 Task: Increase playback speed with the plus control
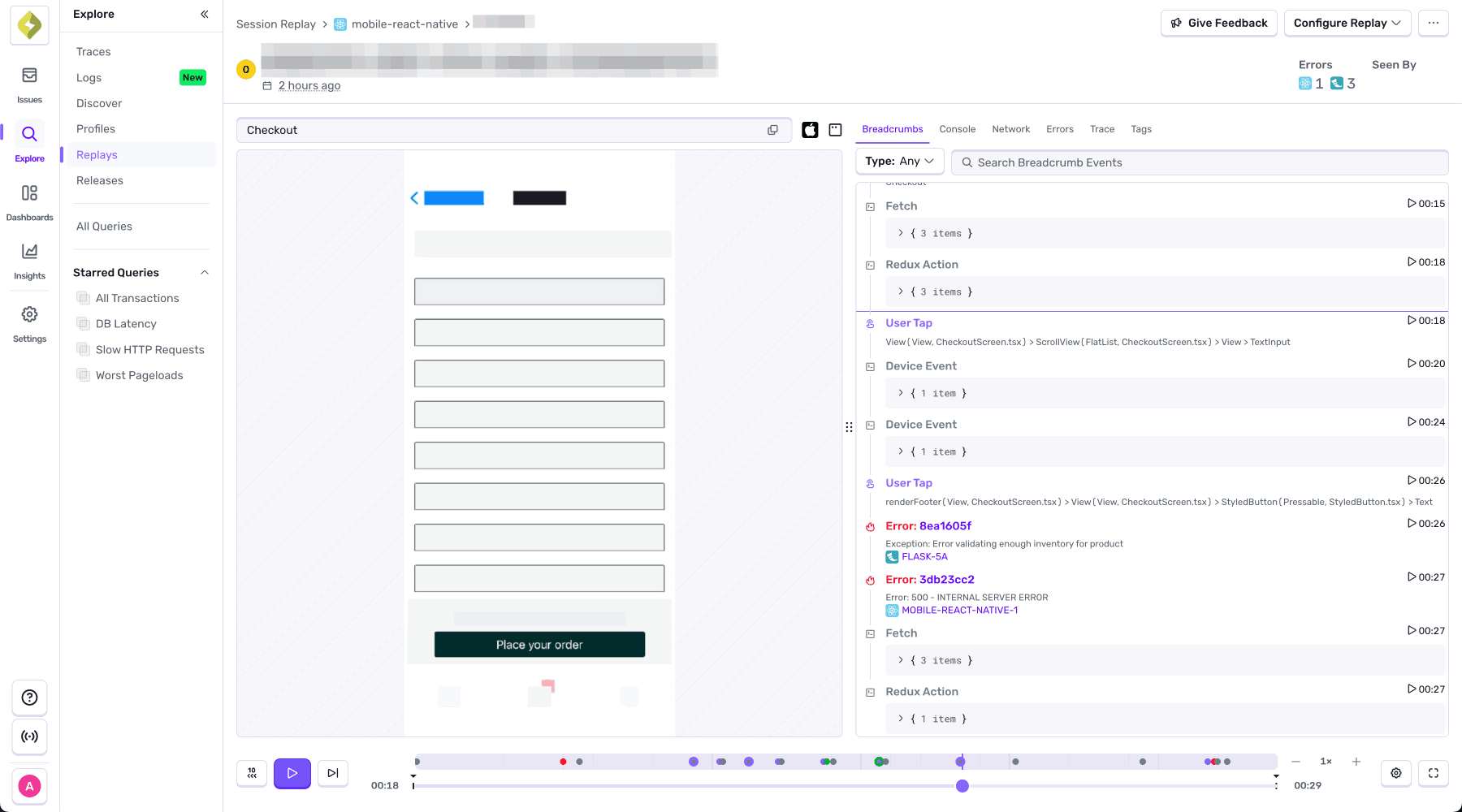(x=1356, y=762)
